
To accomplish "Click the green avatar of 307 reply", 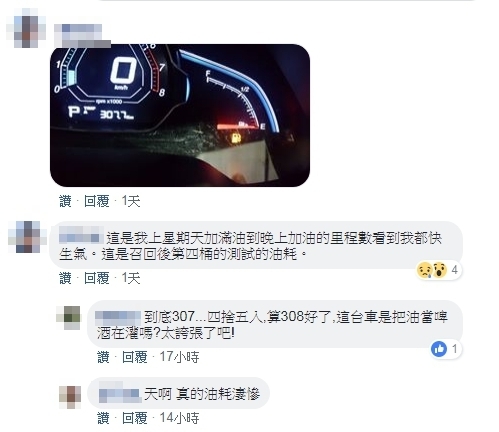I will (x=68, y=318).
